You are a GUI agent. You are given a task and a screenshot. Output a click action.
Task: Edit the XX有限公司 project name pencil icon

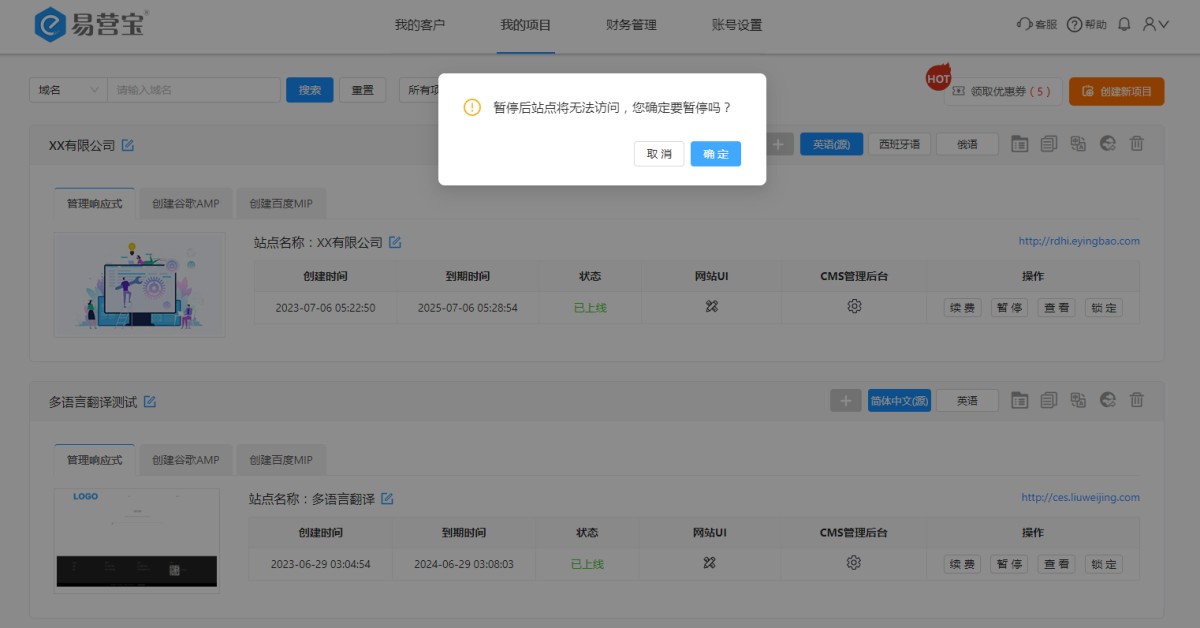click(128, 145)
